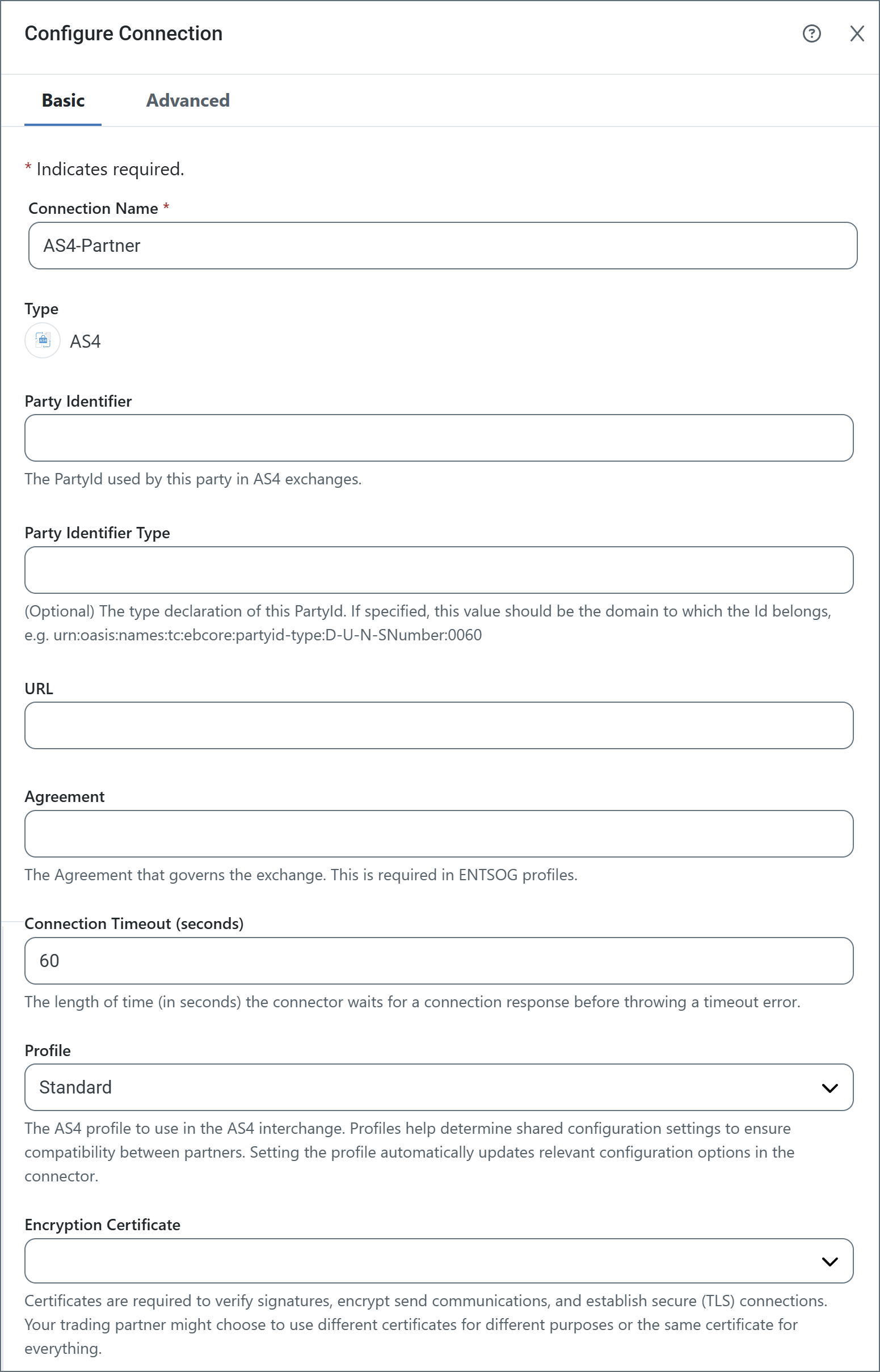This screenshot has height=1372, width=880.
Task: Click the Connection Timeout (seconds) label
Action: 134,923
